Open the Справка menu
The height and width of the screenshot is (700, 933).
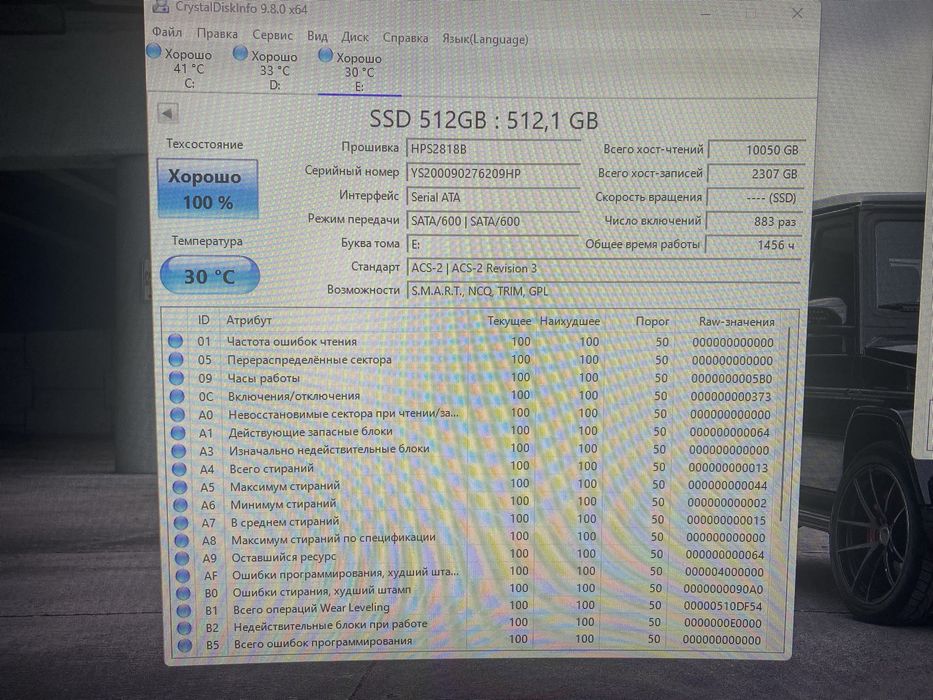click(x=405, y=38)
